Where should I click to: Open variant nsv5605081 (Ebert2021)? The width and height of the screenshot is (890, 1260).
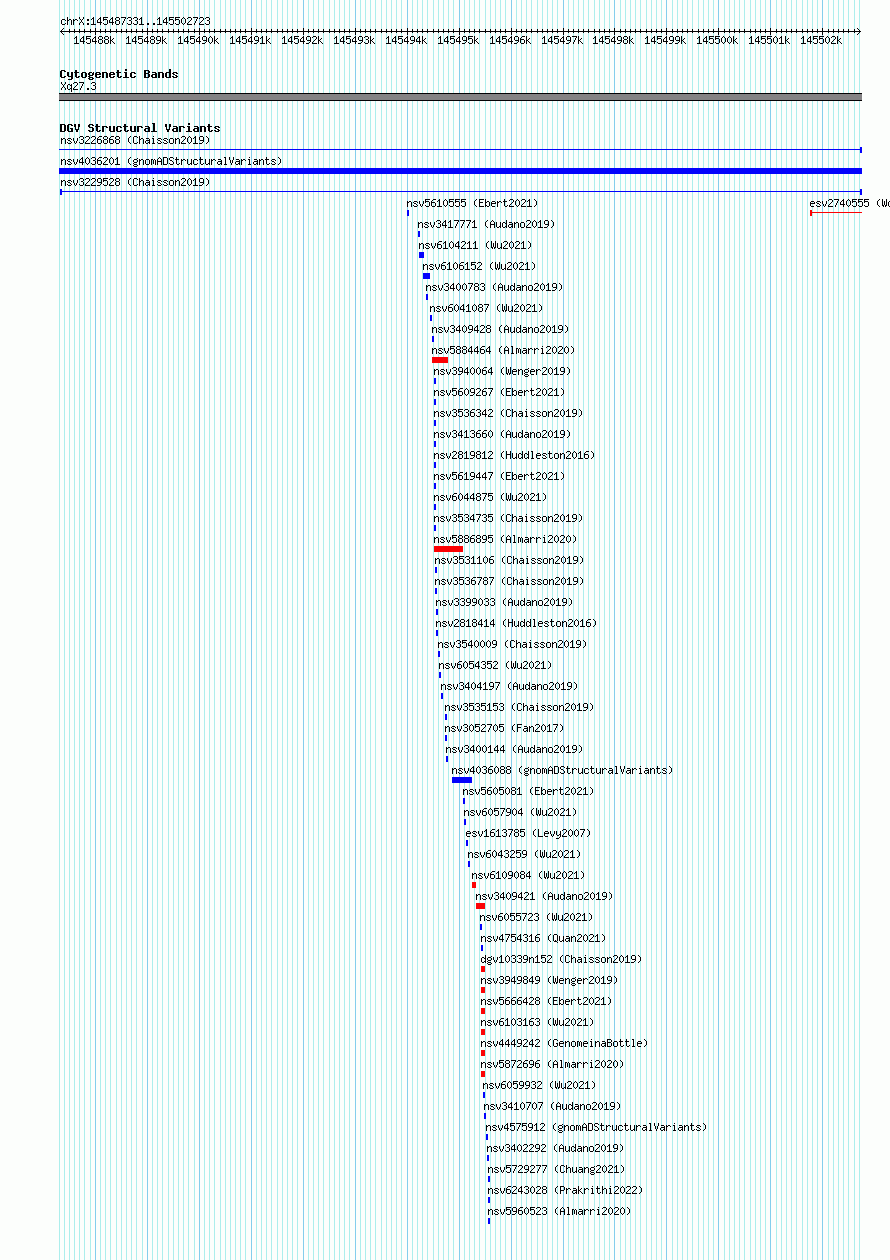(528, 791)
